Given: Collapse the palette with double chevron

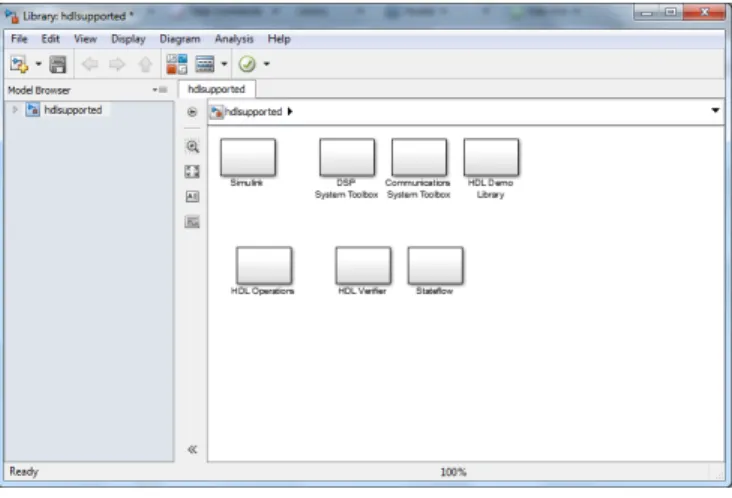Looking at the screenshot, I should [x=192, y=449].
